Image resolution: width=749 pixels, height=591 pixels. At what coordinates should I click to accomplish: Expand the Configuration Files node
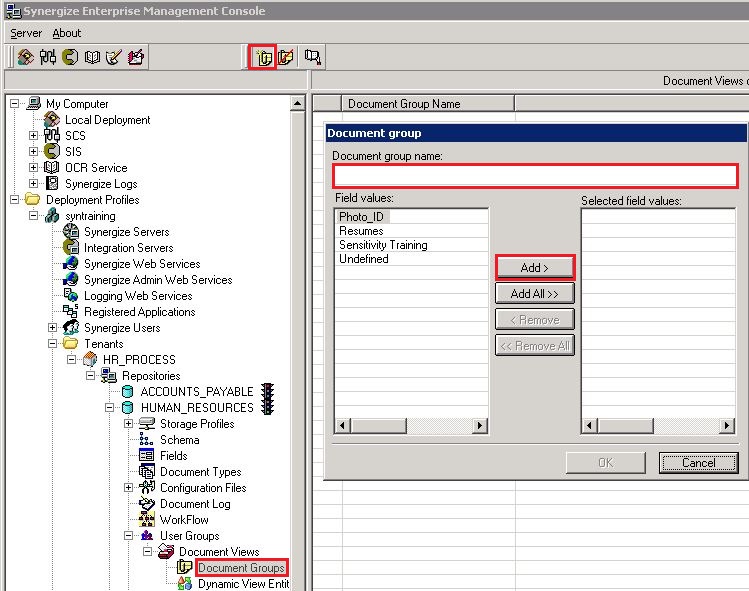click(x=128, y=487)
